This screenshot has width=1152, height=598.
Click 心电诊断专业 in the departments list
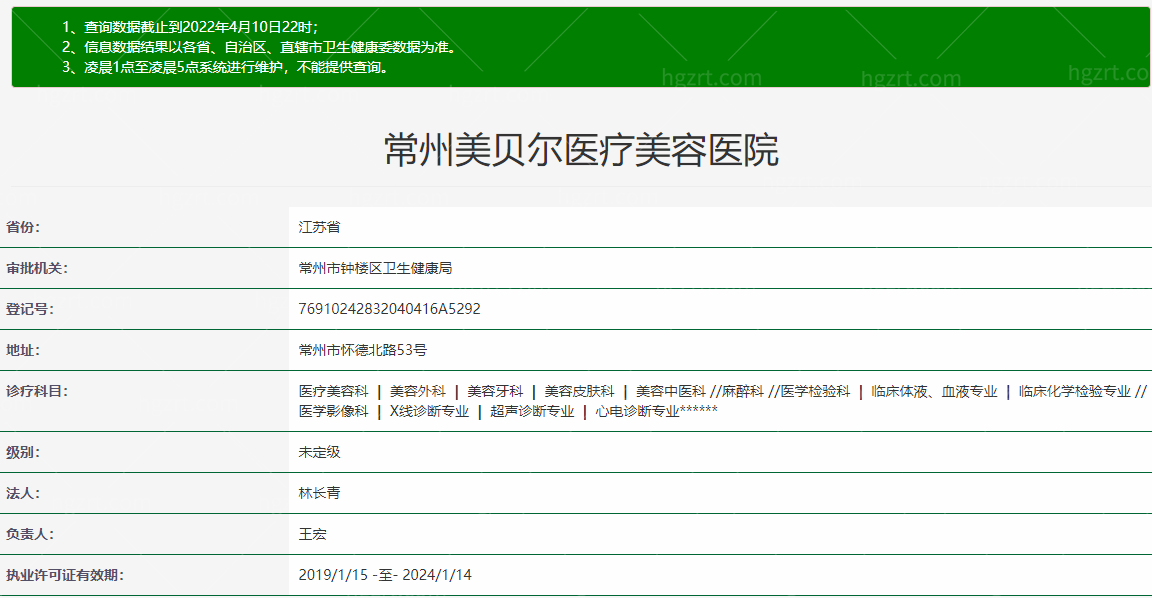tap(637, 411)
